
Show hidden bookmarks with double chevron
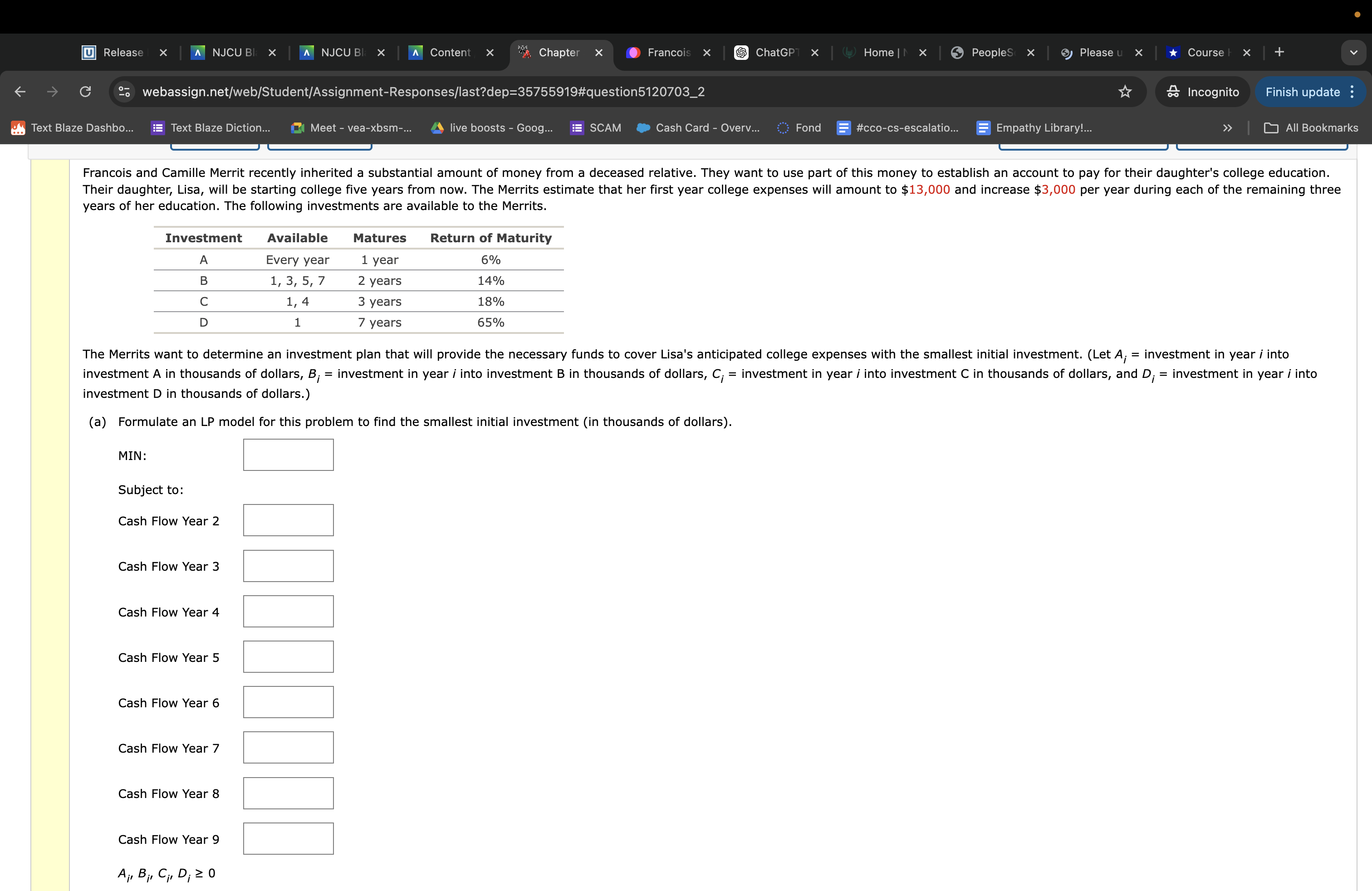[1227, 128]
